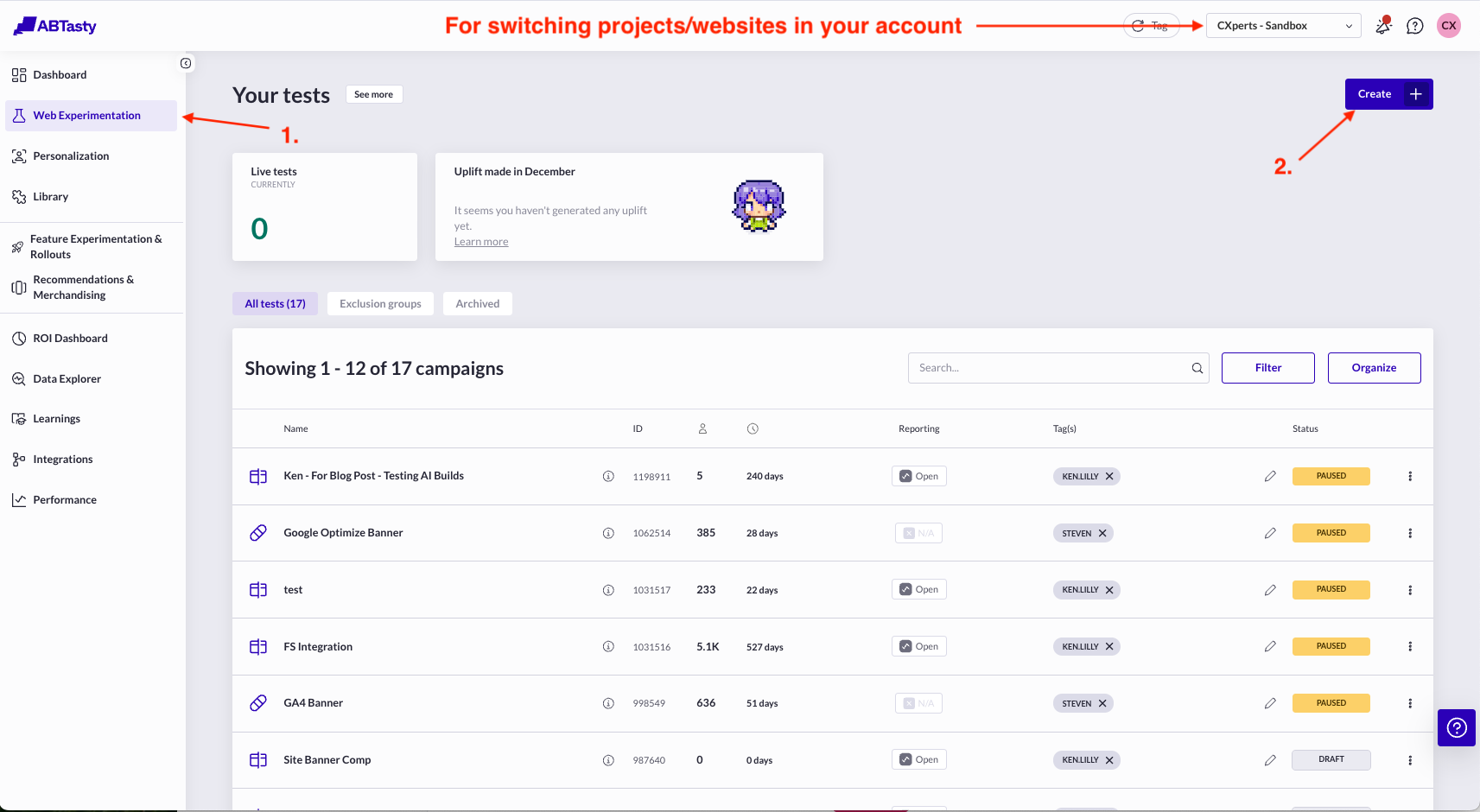Open the Create campaign dropdown button
Image resolution: width=1480 pixels, height=812 pixels.
(x=1388, y=94)
